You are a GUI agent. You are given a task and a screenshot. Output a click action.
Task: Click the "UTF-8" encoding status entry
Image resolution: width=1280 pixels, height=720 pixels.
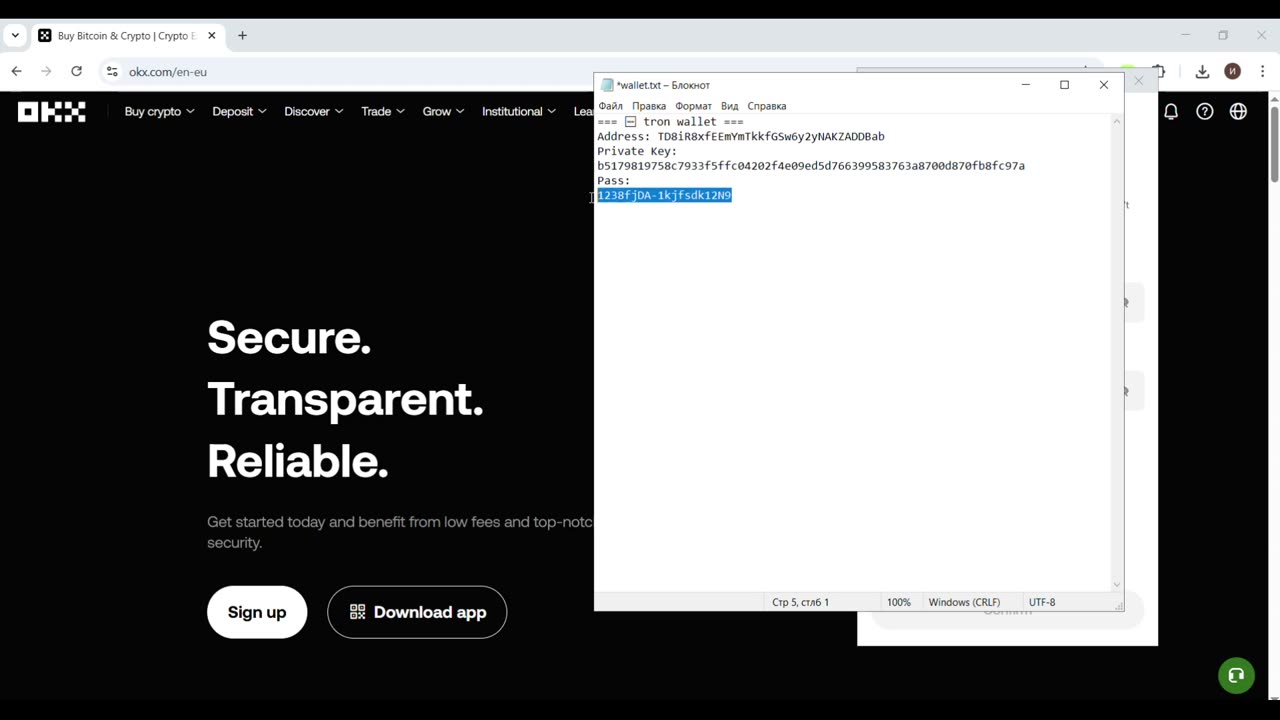pyautogui.click(x=1042, y=602)
